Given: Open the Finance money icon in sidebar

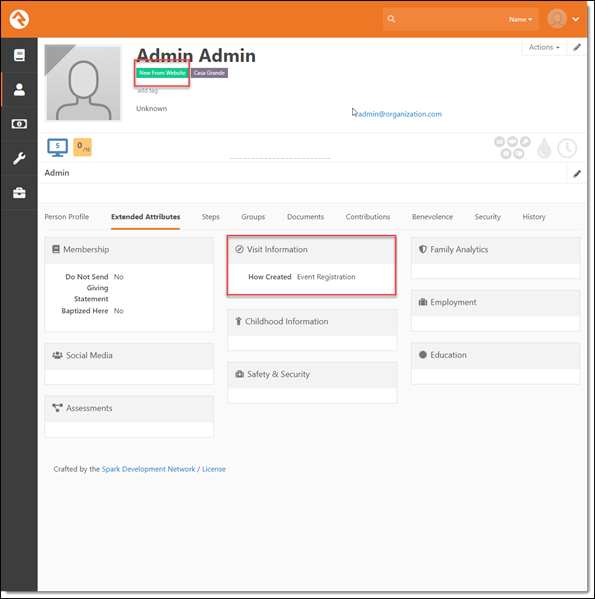Looking at the screenshot, I should pos(19,124).
